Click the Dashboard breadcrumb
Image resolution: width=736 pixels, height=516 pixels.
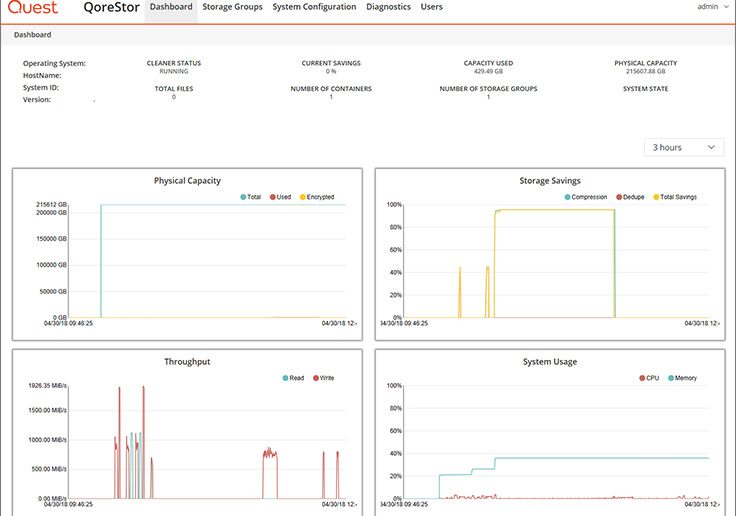point(32,35)
